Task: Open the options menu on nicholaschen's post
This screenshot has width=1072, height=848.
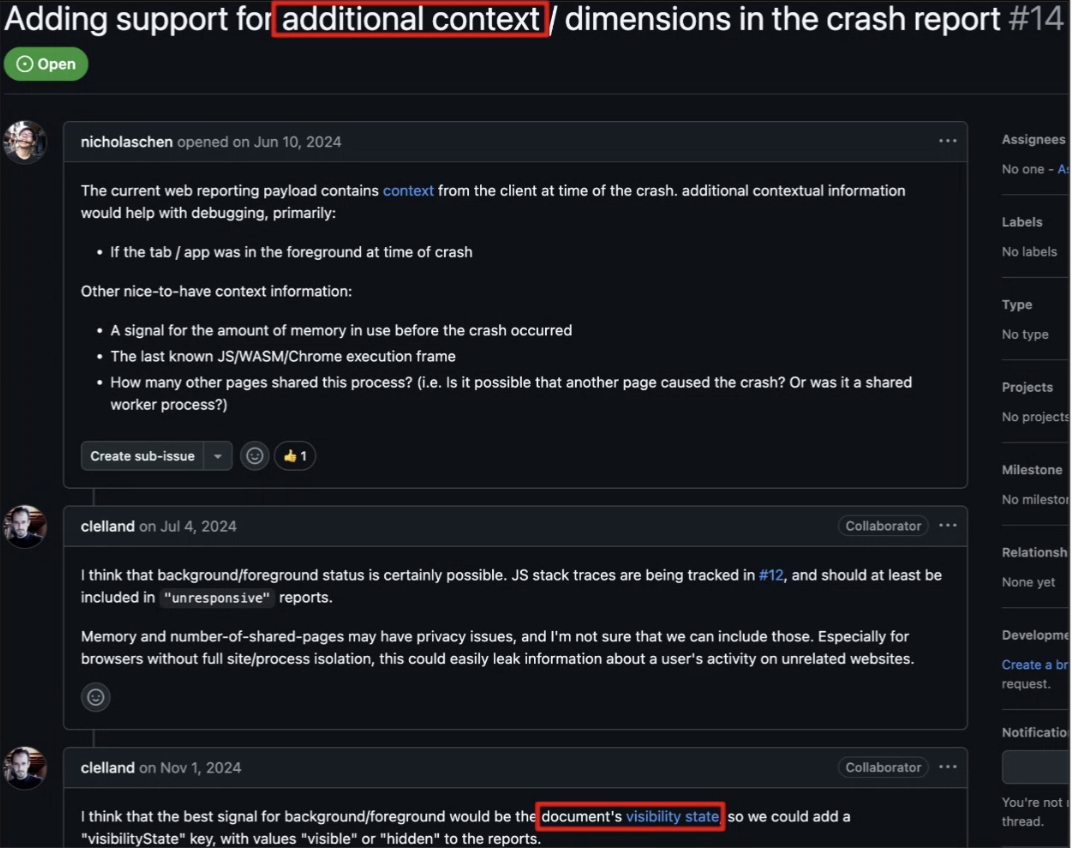Action: click(948, 141)
